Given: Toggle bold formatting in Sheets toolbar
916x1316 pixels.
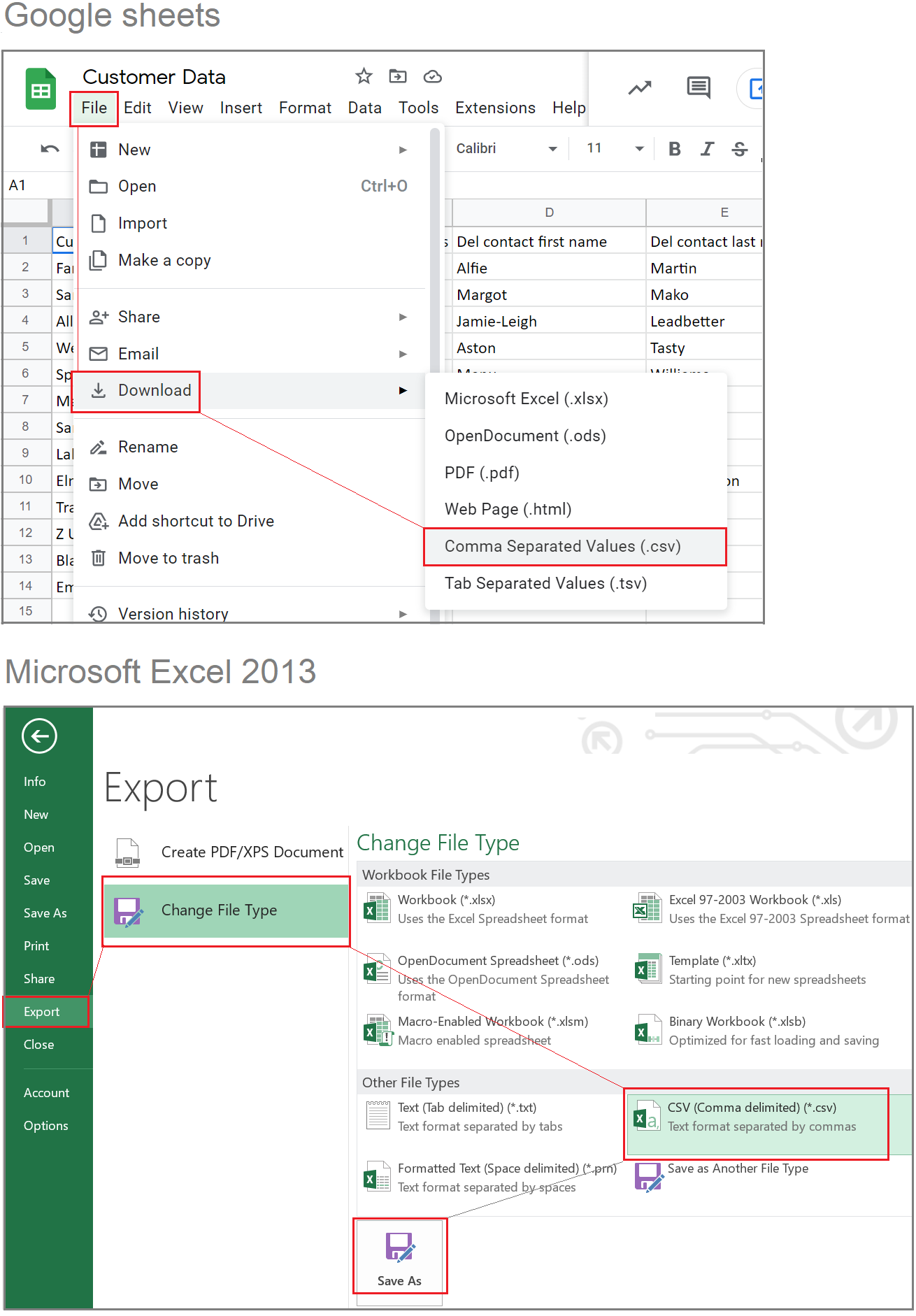Looking at the screenshot, I should [x=674, y=148].
